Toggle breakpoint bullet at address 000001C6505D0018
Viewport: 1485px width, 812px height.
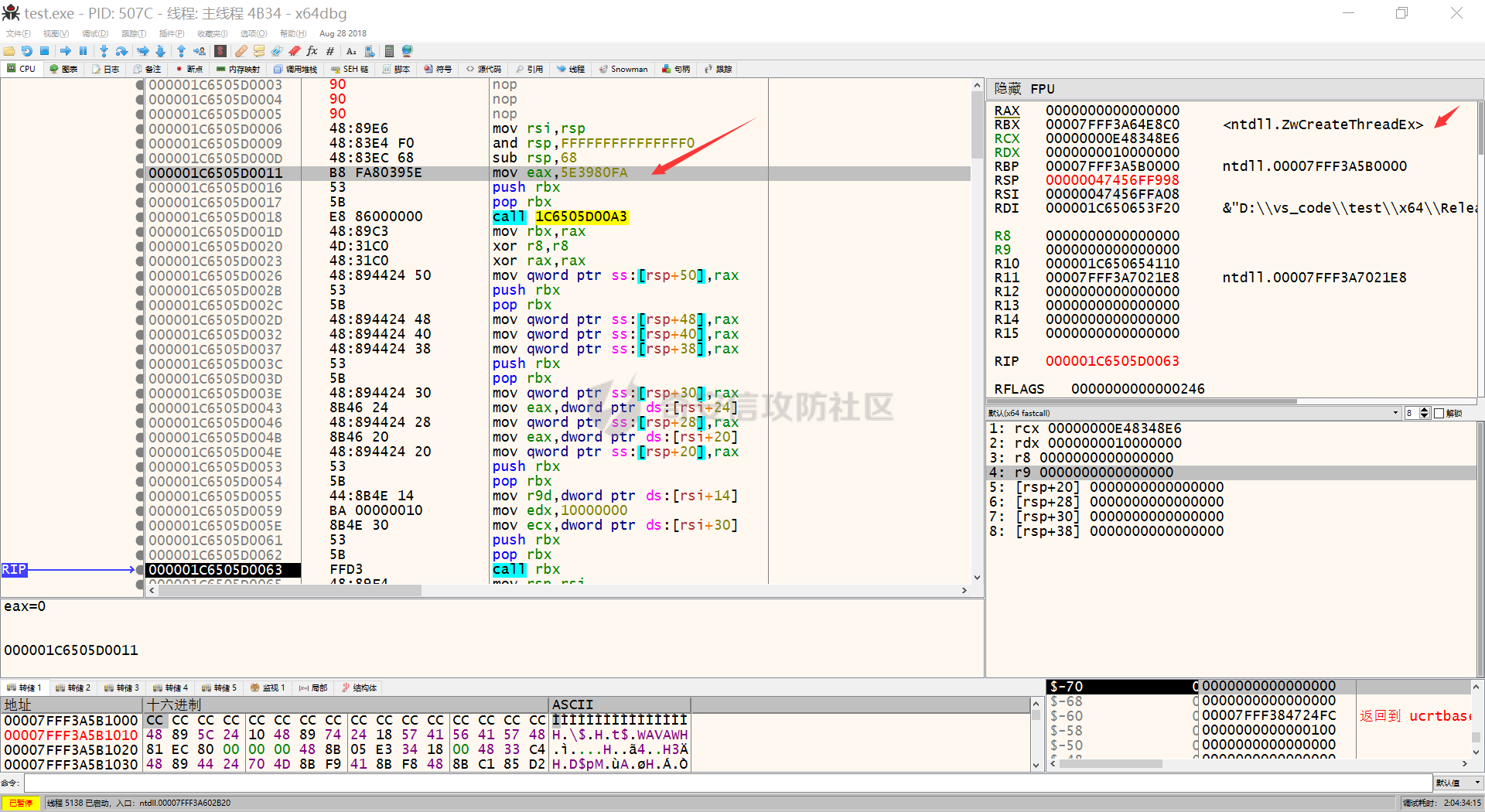(x=140, y=217)
